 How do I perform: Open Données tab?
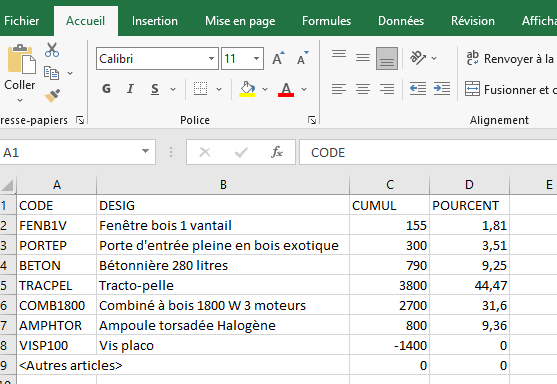pos(401,21)
